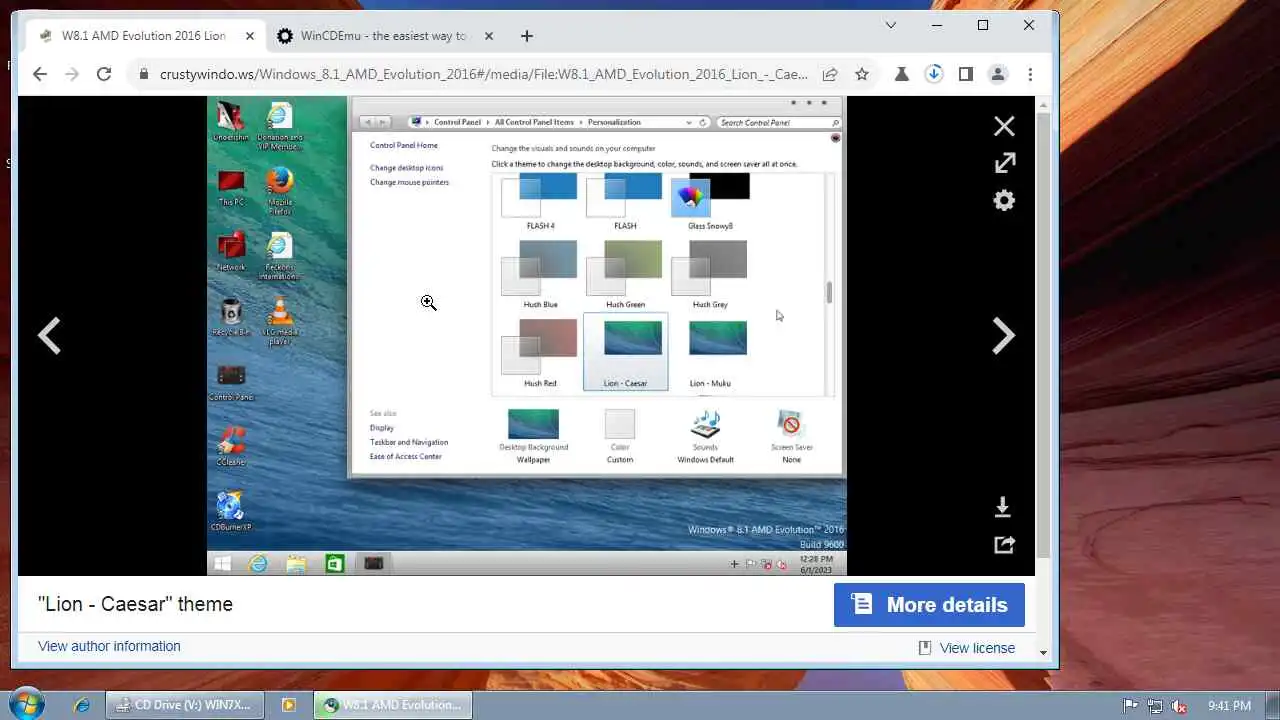The height and width of the screenshot is (720, 1280).
Task: Open the View license link
Action: (977, 648)
